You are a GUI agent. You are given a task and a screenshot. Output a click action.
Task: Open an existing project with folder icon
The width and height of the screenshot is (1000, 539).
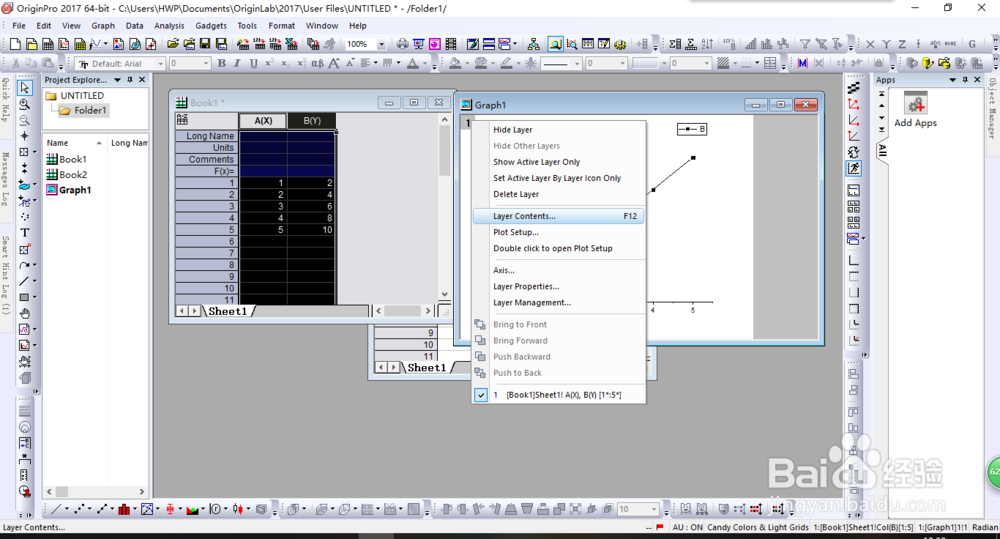[x=173, y=44]
